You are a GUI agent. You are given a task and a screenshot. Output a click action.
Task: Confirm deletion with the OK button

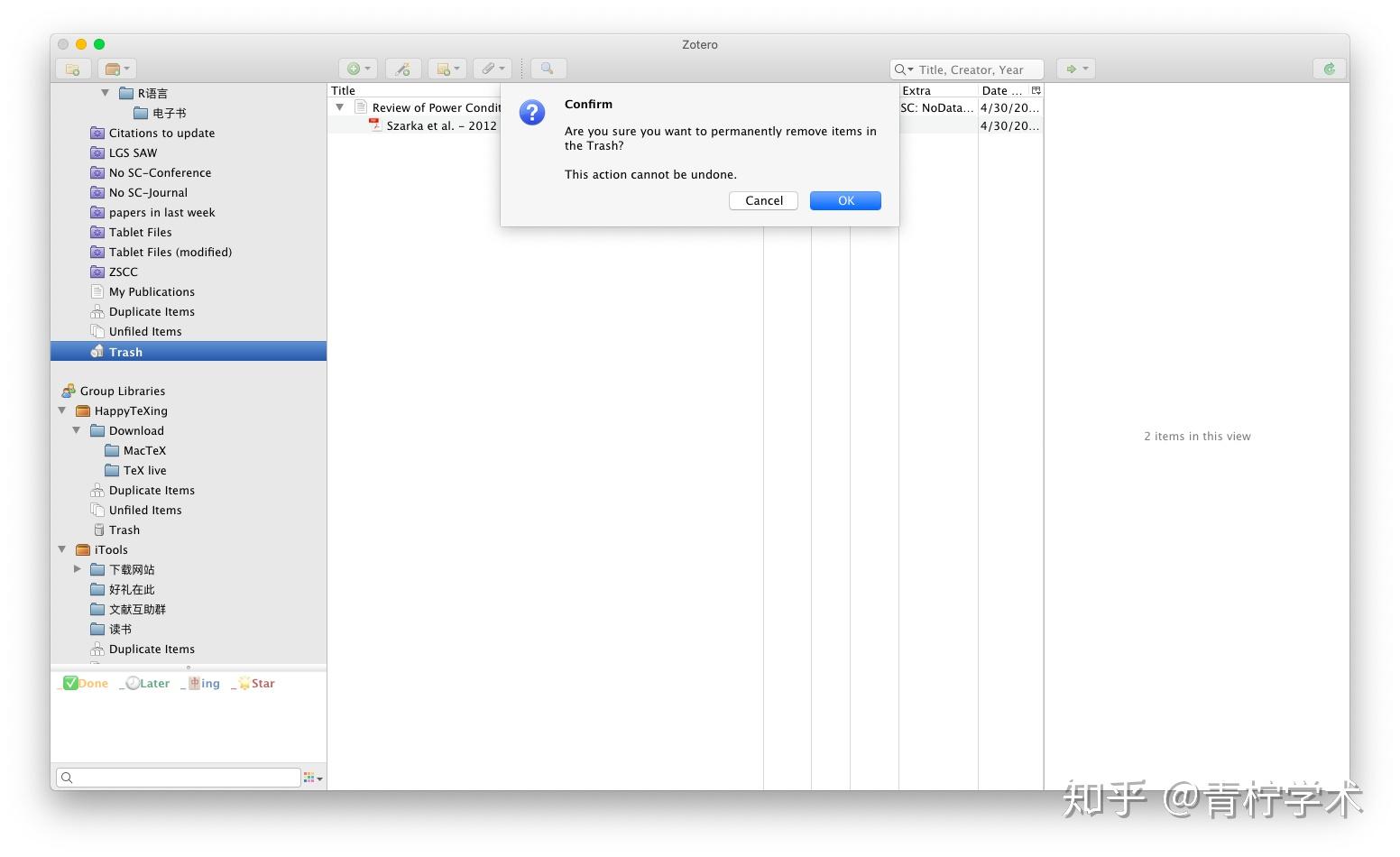pyautogui.click(x=845, y=200)
